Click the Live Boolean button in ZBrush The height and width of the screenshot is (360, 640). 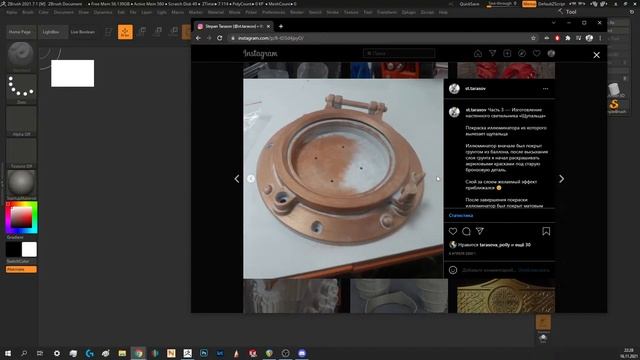coord(83,32)
